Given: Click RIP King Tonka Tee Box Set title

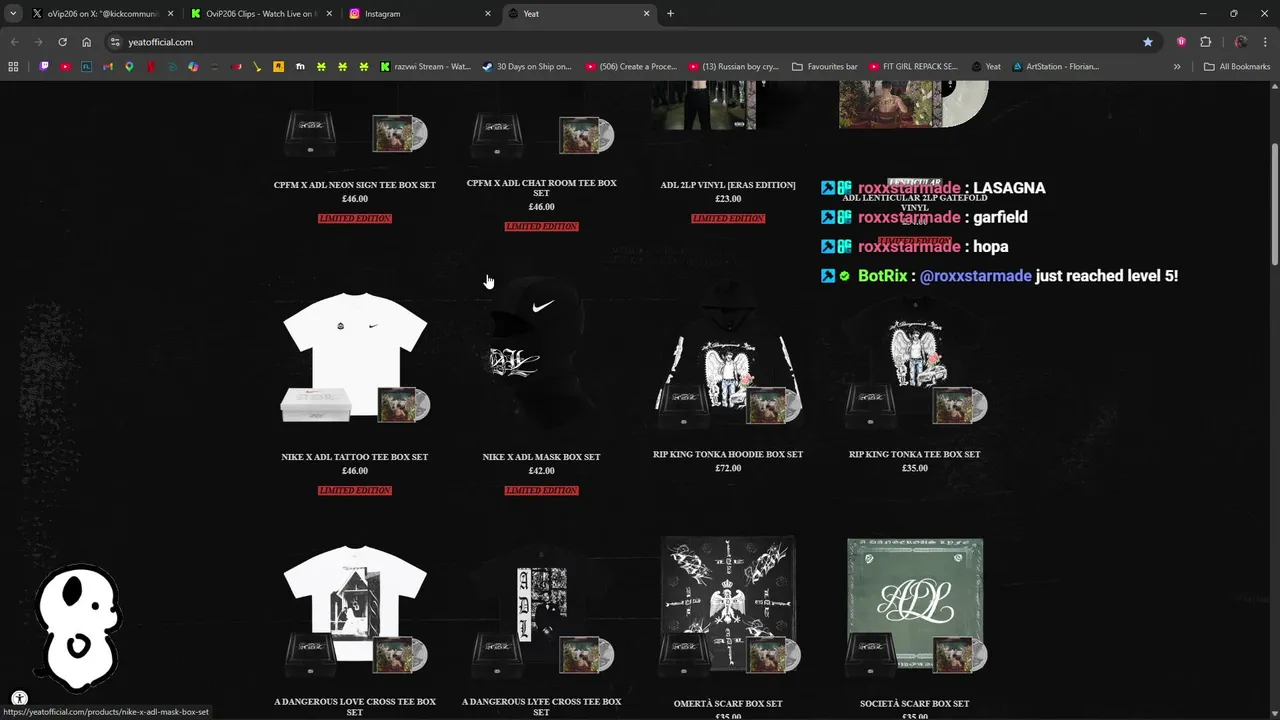Looking at the screenshot, I should [915, 454].
